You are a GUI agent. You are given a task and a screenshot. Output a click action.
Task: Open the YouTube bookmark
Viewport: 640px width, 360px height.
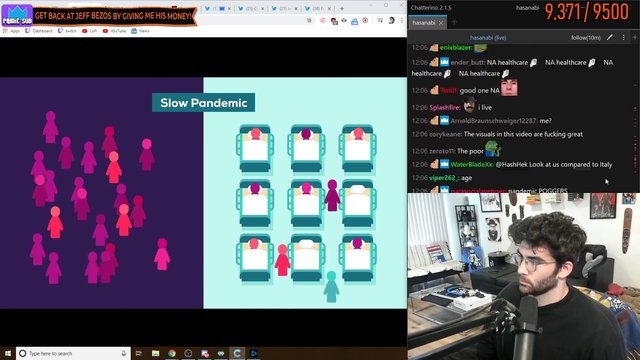pyautogui.click(x=114, y=31)
